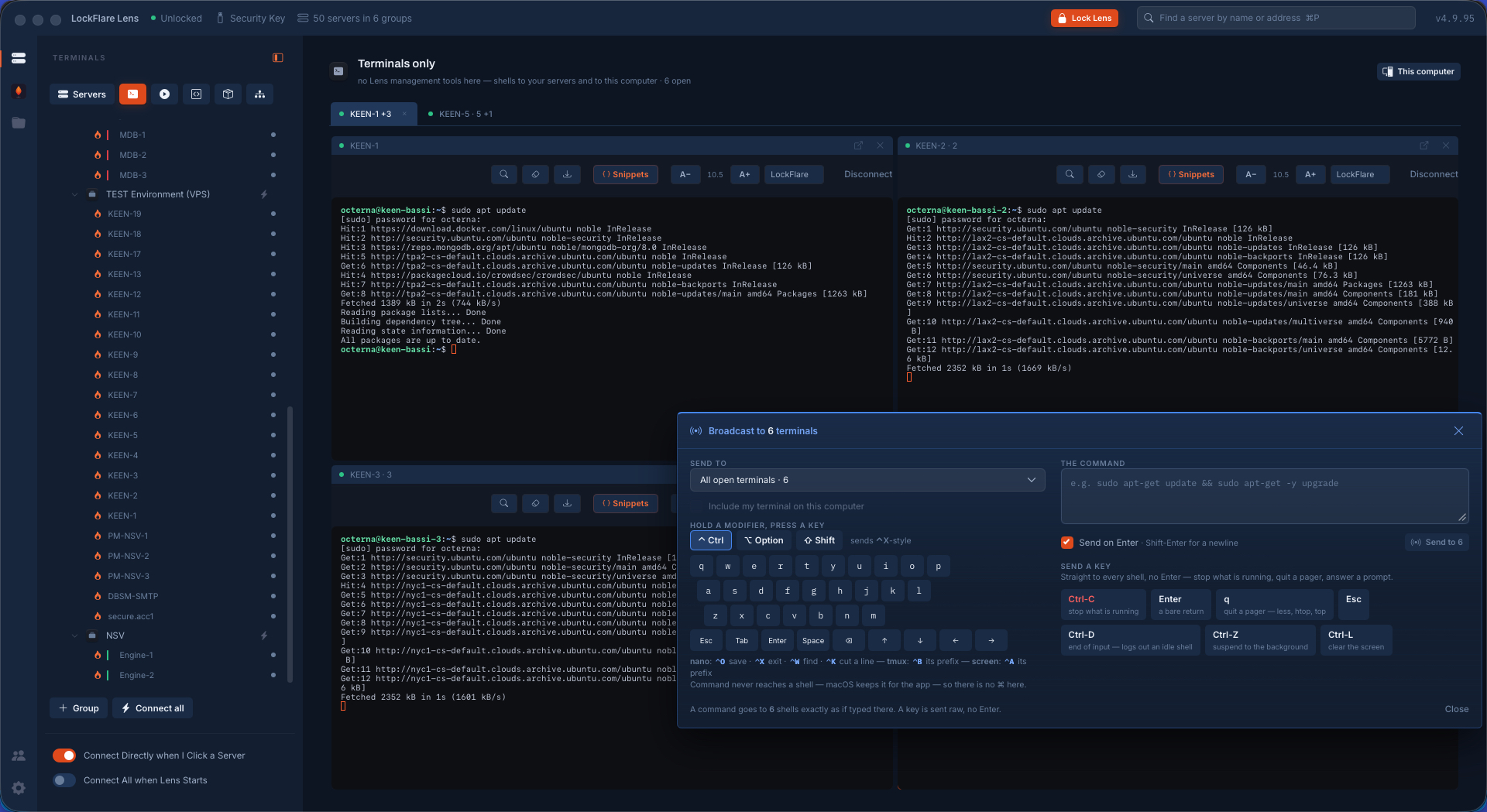Increase KEEN-1 font size with A+
This screenshot has width=1487, height=812.
pyautogui.click(x=745, y=175)
